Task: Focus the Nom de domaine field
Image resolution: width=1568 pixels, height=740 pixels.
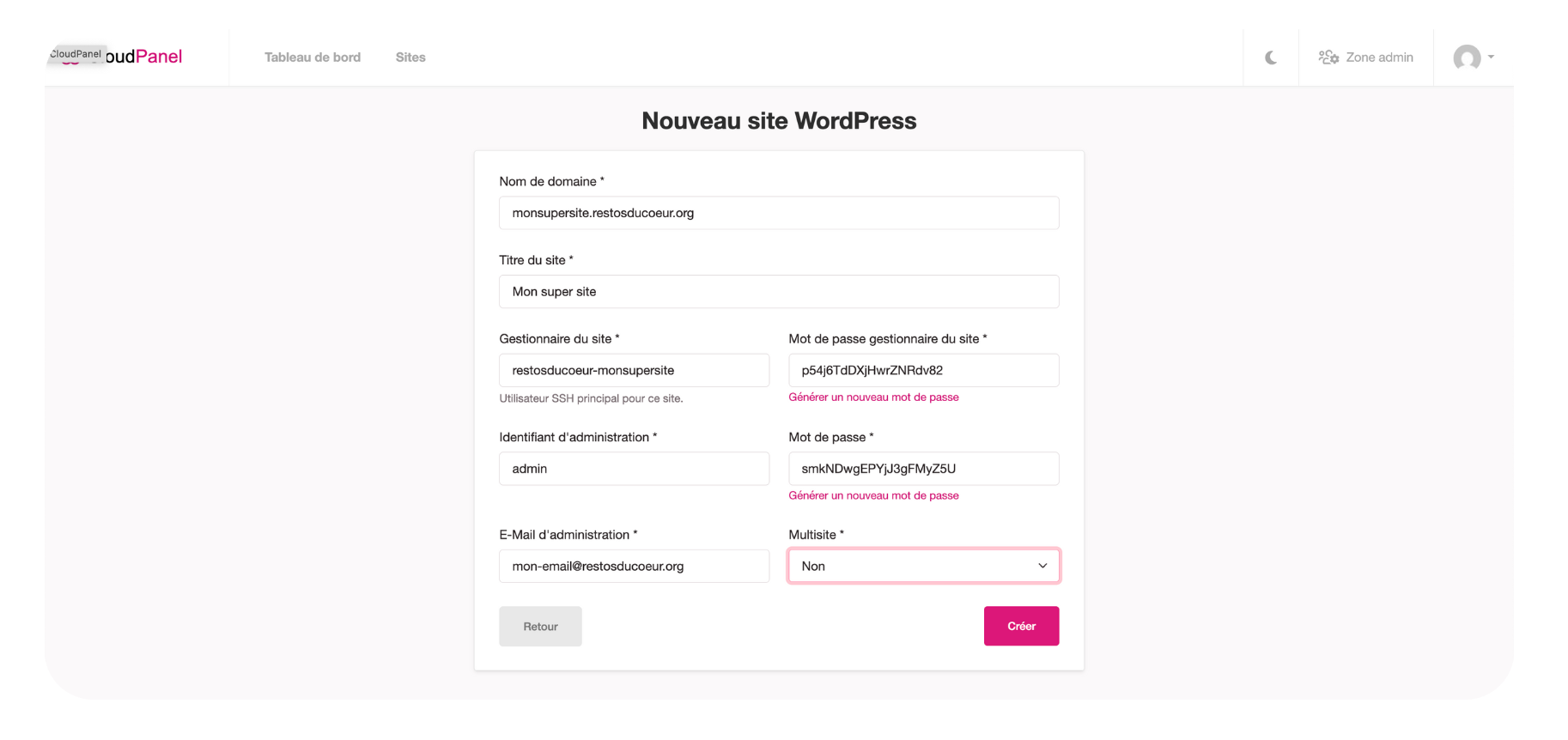Action: 779,213
